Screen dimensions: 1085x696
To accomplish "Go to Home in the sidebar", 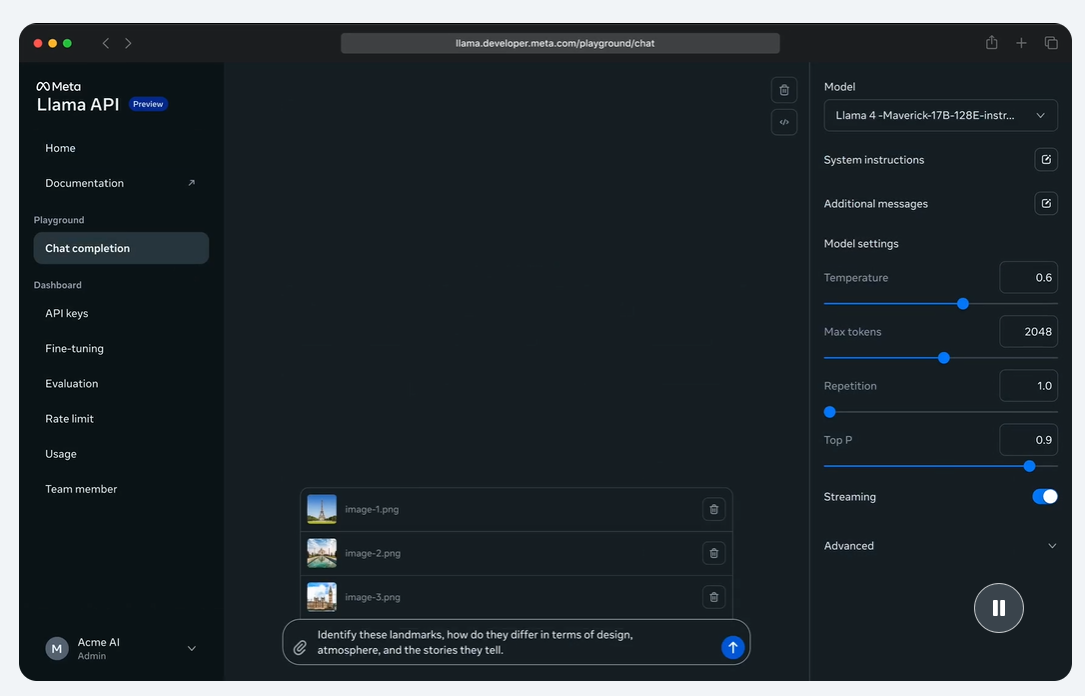I will [60, 148].
